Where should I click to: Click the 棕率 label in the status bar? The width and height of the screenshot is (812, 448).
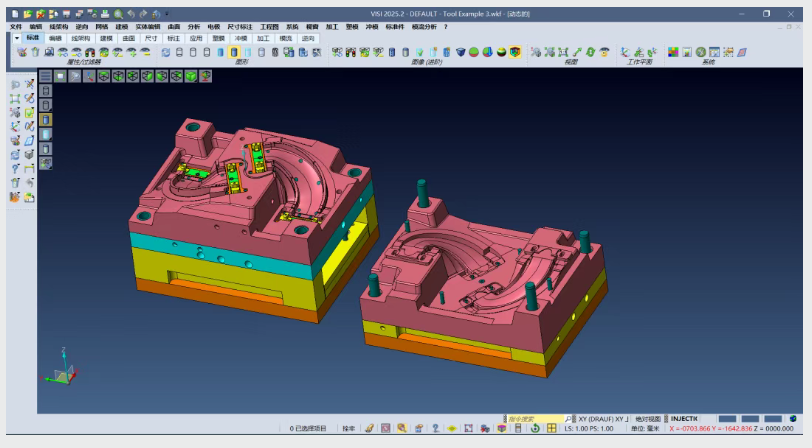click(348, 428)
